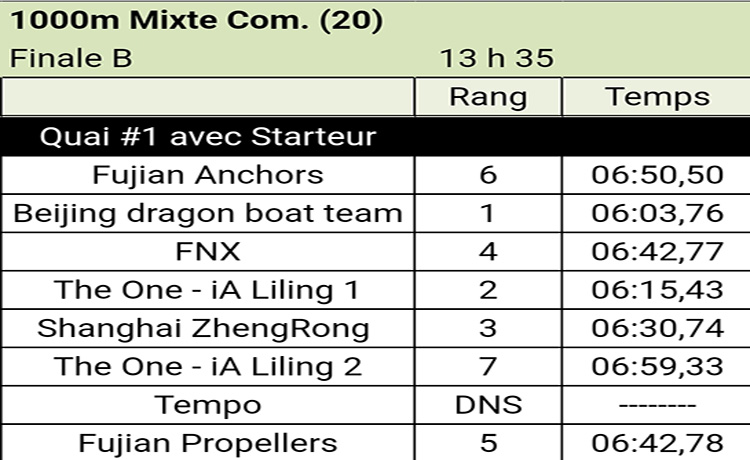
Task: Select the Shanghai ZhengRong team
Action: [x=208, y=328]
